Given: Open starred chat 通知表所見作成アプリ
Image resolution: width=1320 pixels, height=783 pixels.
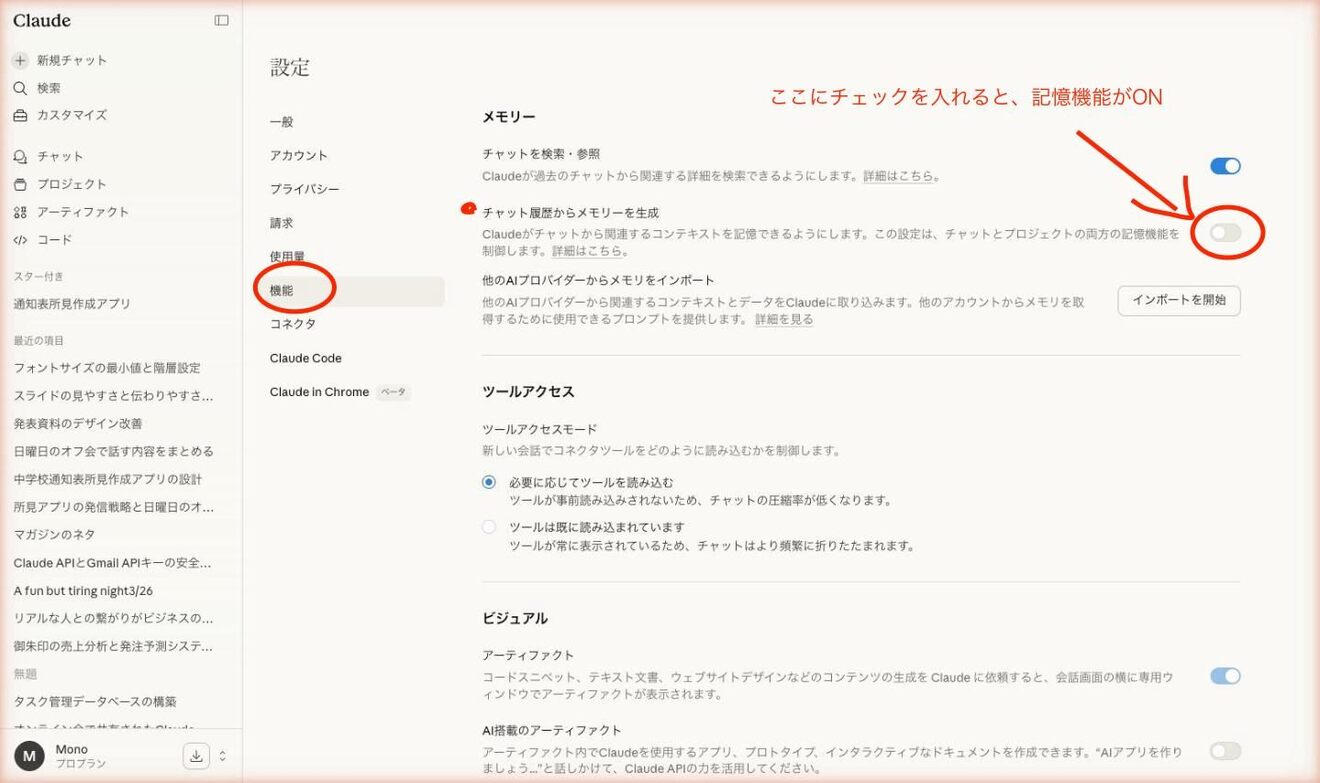Looking at the screenshot, I should click(x=72, y=304).
